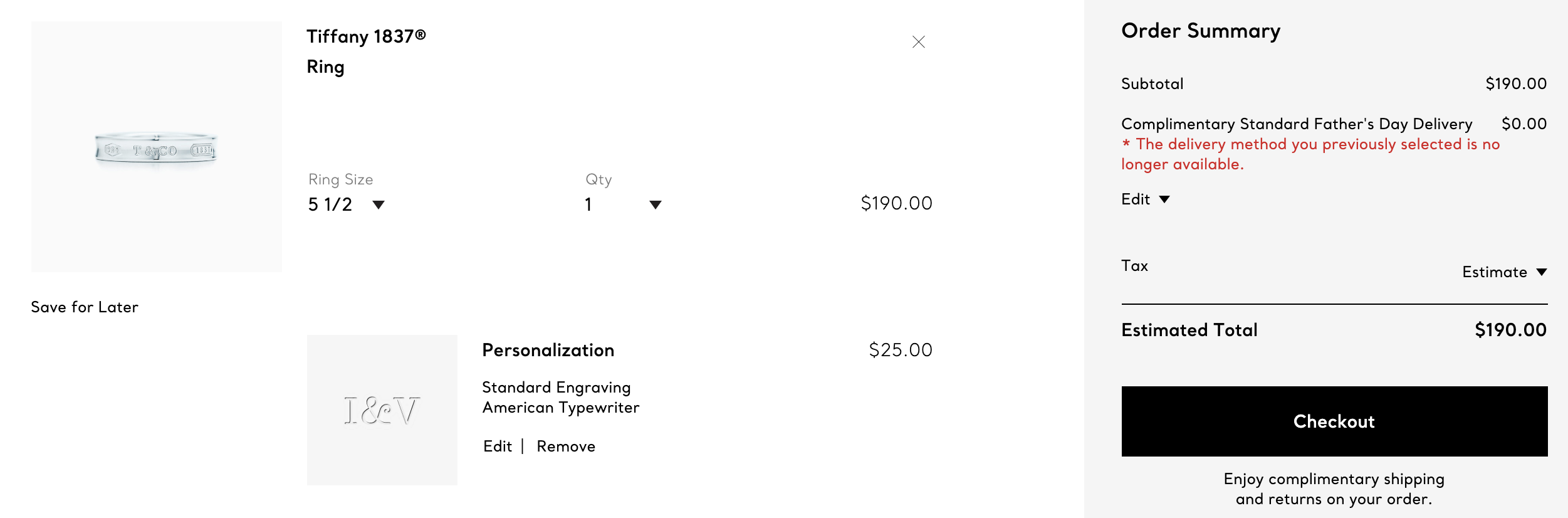Remove the ring using the X icon
Viewport: 1568px width, 518px height.
tap(918, 42)
